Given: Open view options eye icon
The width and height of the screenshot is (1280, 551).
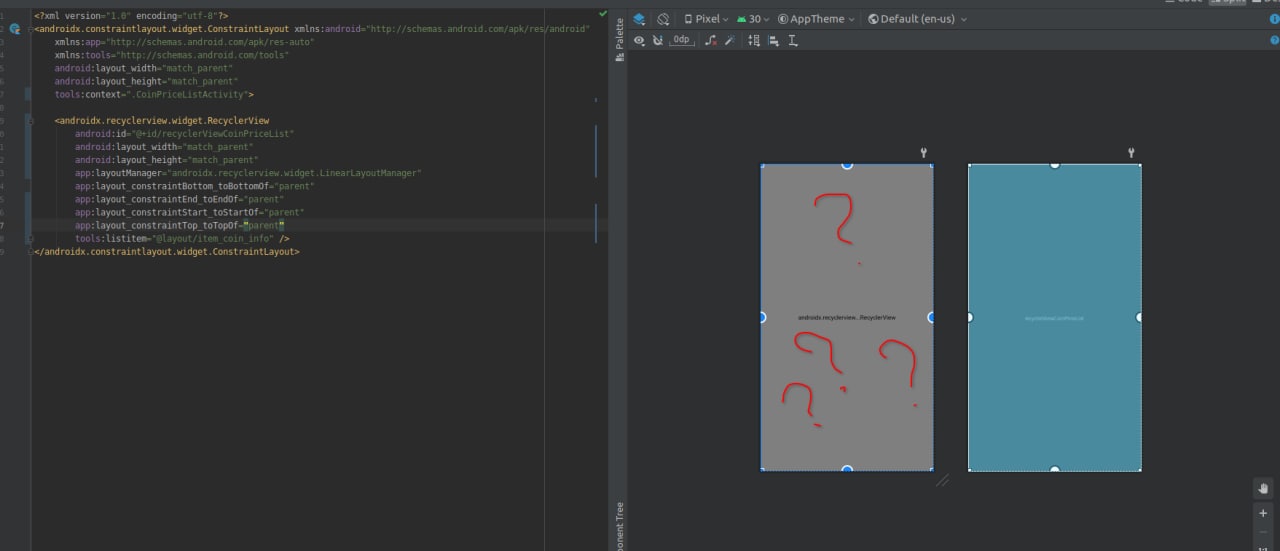Looking at the screenshot, I should pyautogui.click(x=639, y=40).
